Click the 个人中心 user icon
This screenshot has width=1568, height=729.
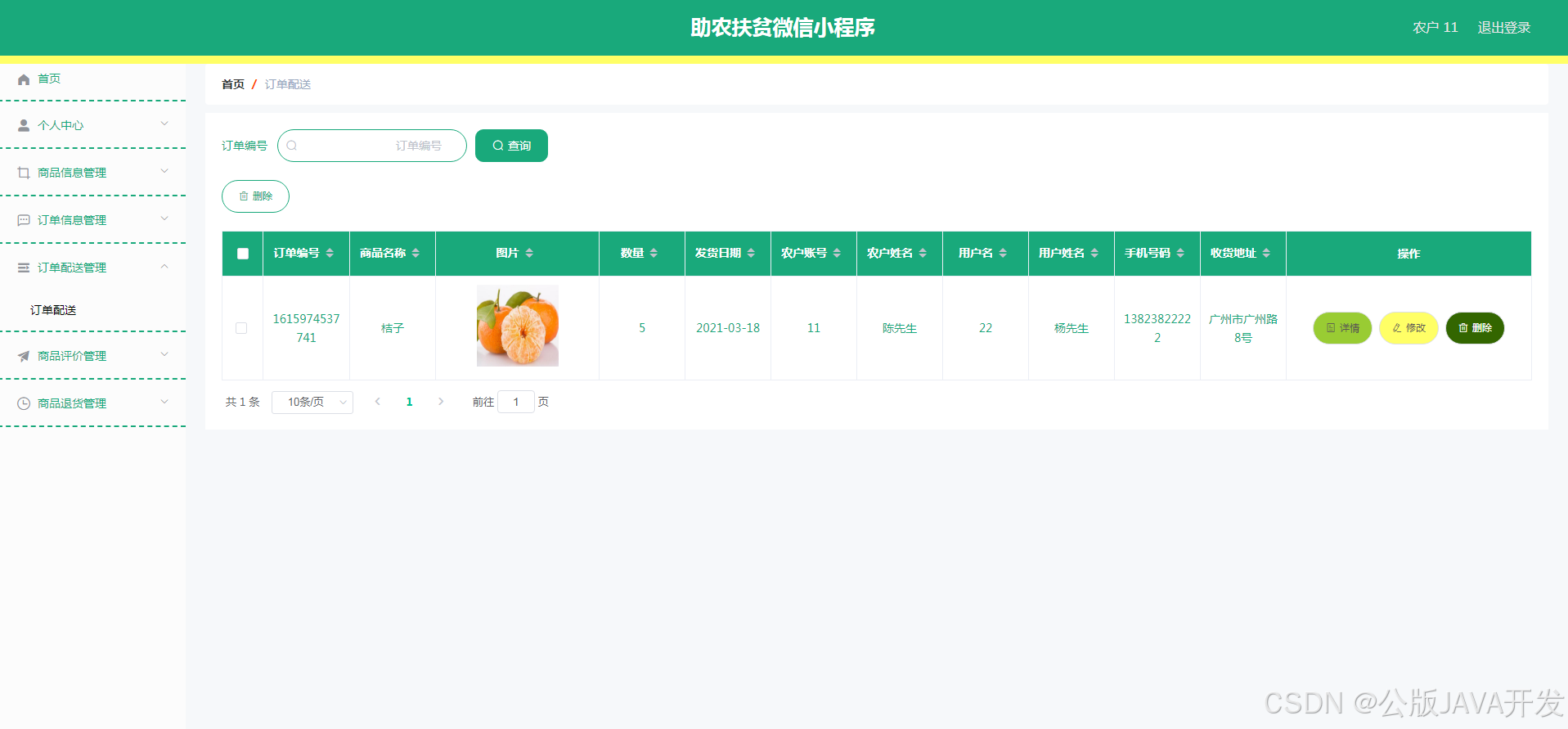[24, 125]
